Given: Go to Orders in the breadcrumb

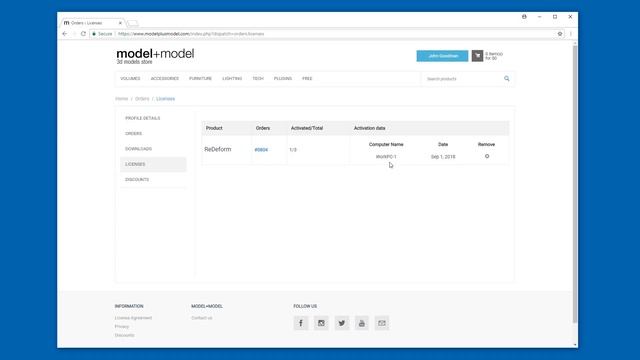Looking at the screenshot, I should (x=142, y=99).
